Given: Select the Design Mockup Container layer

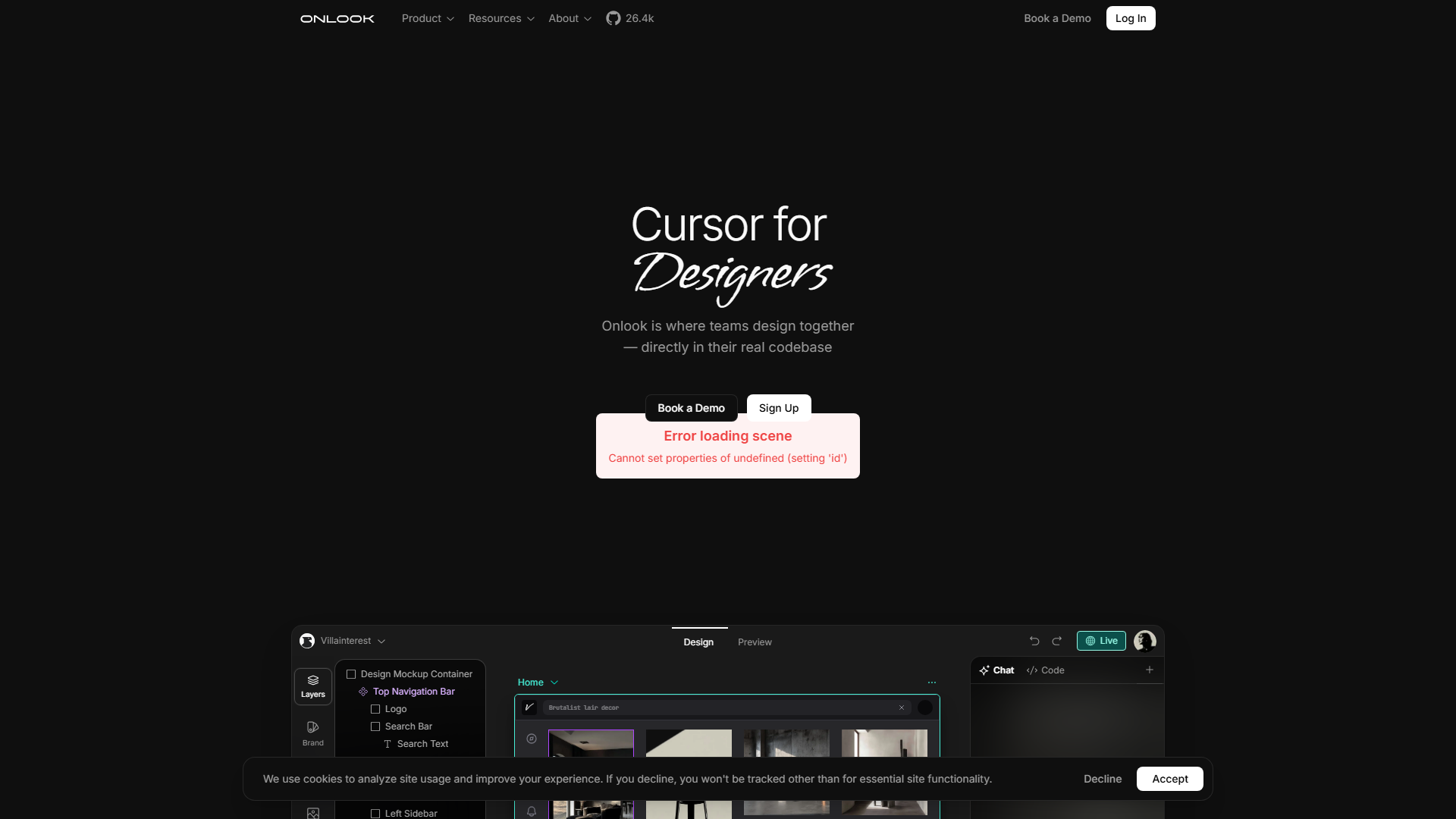Looking at the screenshot, I should tap(409, 674).
